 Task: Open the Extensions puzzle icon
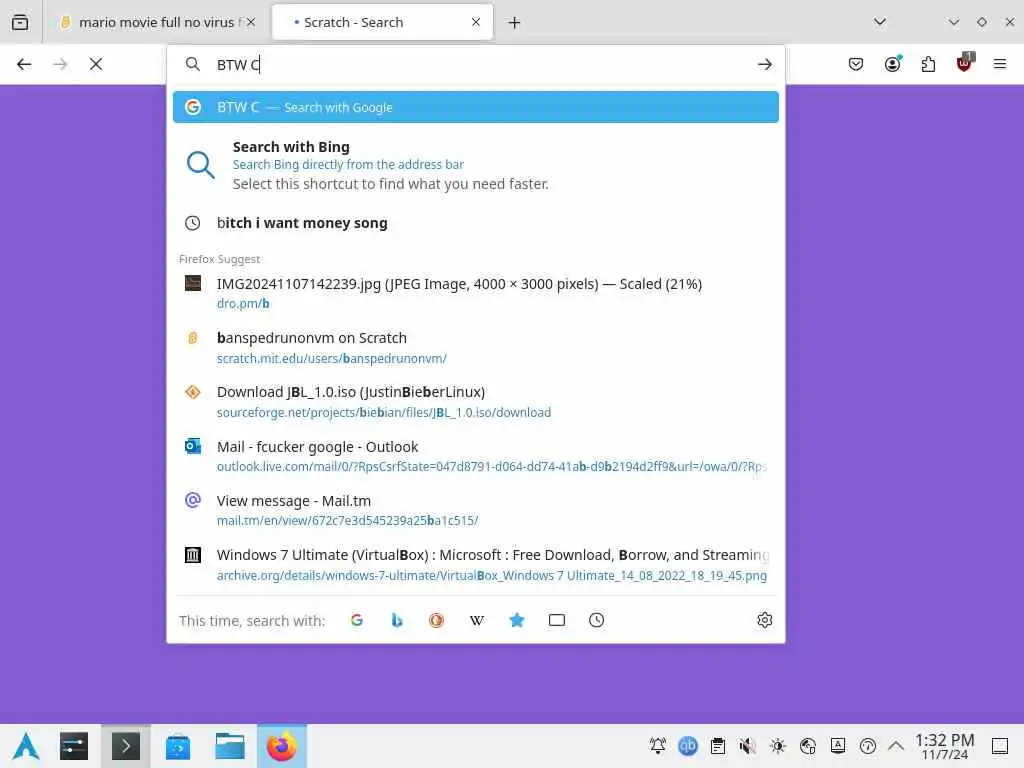[928, 64]
